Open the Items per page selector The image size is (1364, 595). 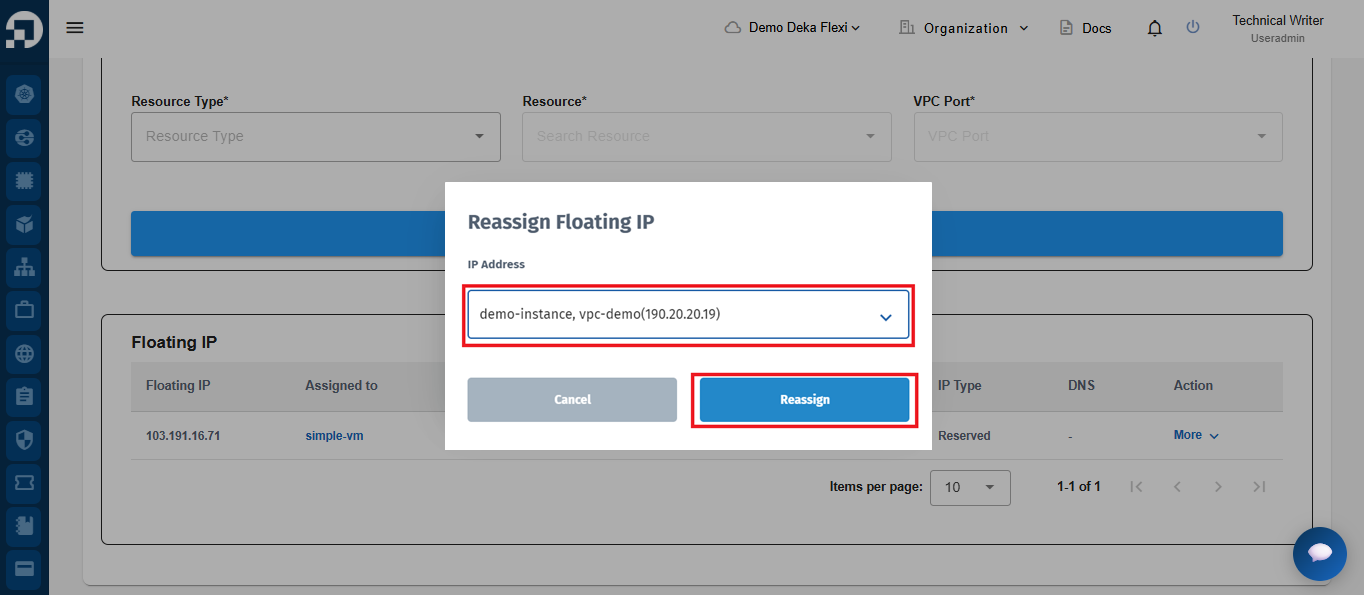(970, 487)
